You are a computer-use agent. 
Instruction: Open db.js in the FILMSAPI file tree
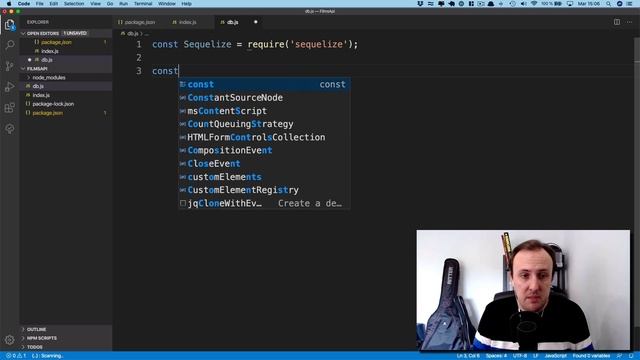coord(66,86)
